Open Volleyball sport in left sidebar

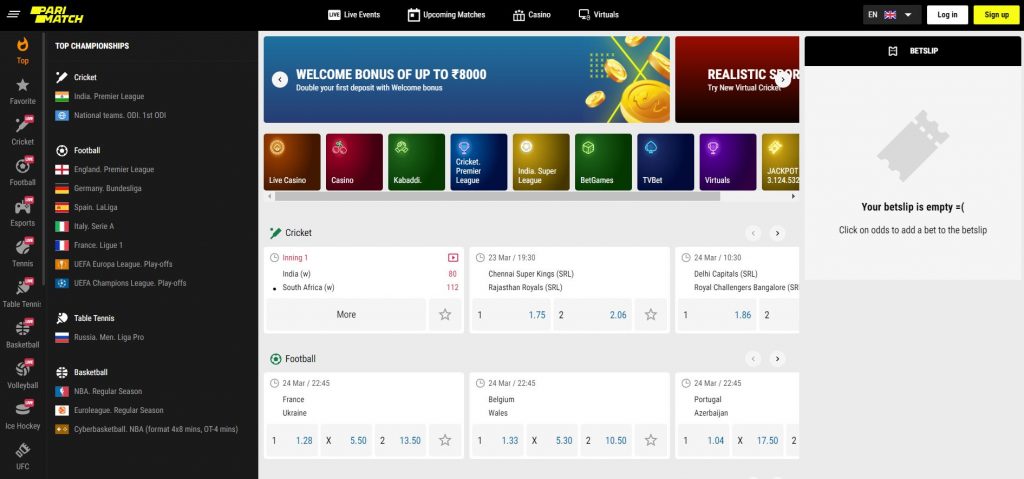(x=22, y=374)
